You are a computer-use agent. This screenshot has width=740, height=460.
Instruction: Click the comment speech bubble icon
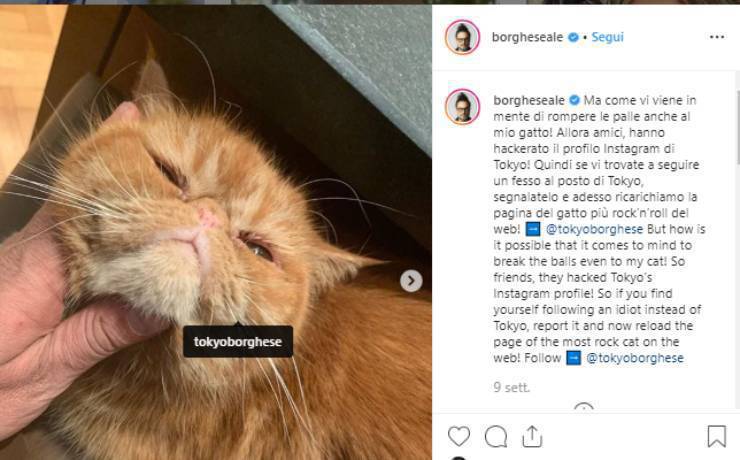click(496, 436)
